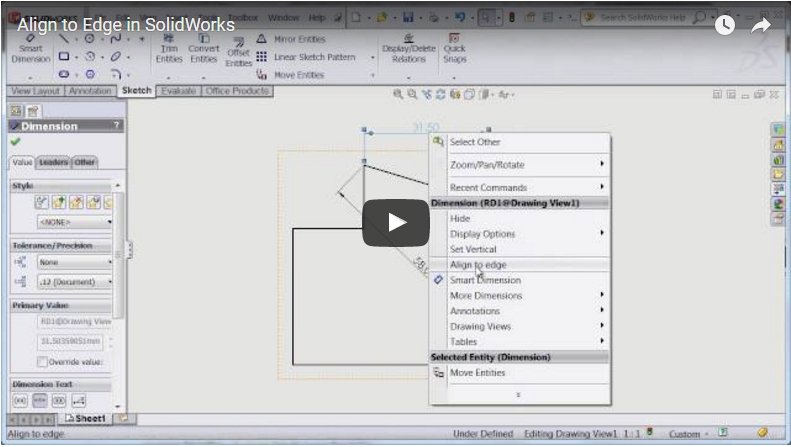The image size is (791, 447).
Task: Open Quick Snaps tool
Action: (x=455, y=49)
